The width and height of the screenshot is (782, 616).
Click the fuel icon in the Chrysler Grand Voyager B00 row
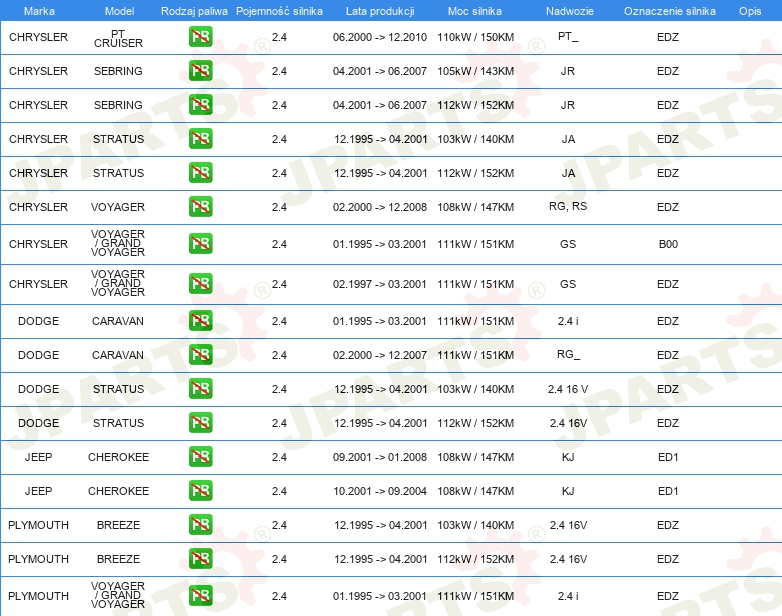click(x=200, y=243)
